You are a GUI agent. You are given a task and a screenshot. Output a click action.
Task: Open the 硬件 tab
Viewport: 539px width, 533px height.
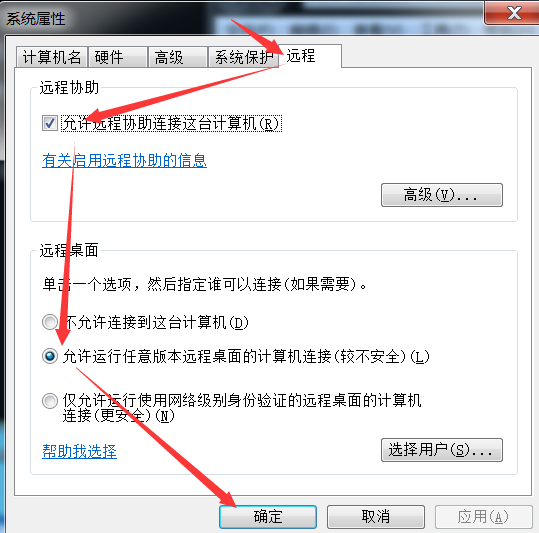[118, 57]
